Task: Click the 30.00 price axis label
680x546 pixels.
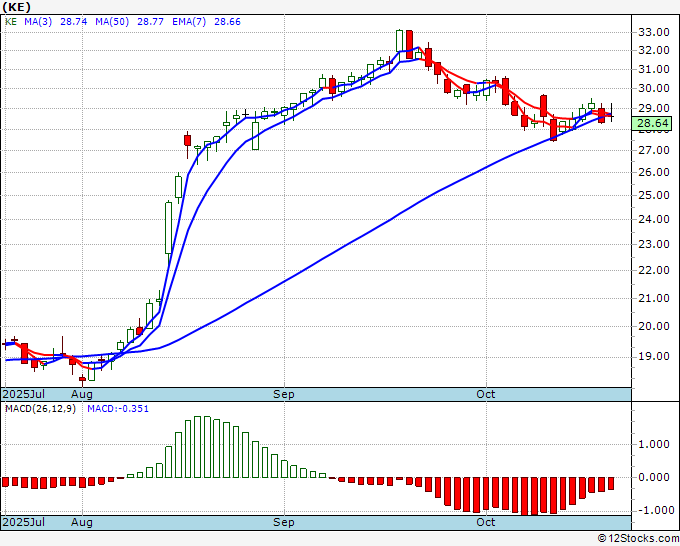Action: (654, 88)
